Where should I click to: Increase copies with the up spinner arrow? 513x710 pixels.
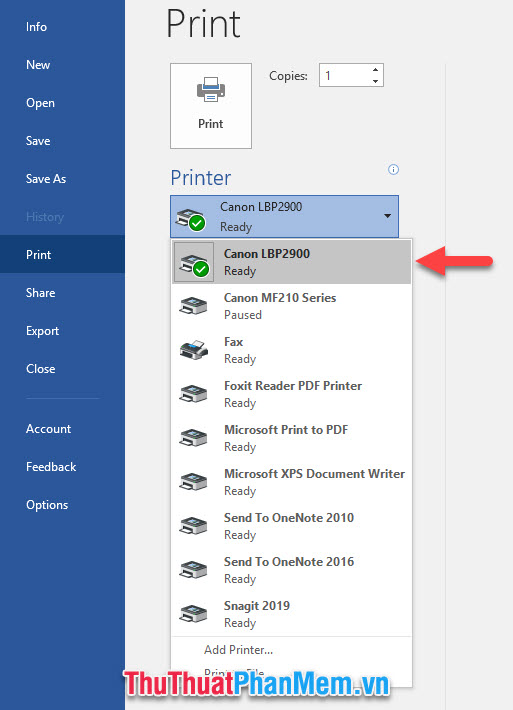[375, 70]
